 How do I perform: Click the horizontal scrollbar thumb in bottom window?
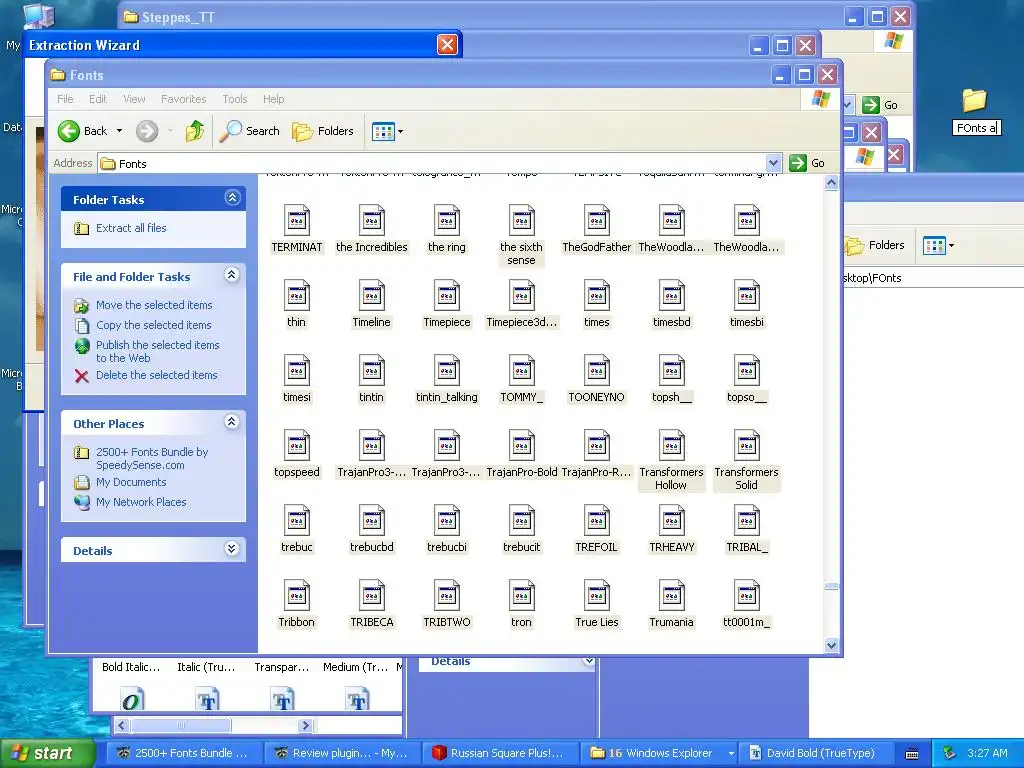[181, 726]
